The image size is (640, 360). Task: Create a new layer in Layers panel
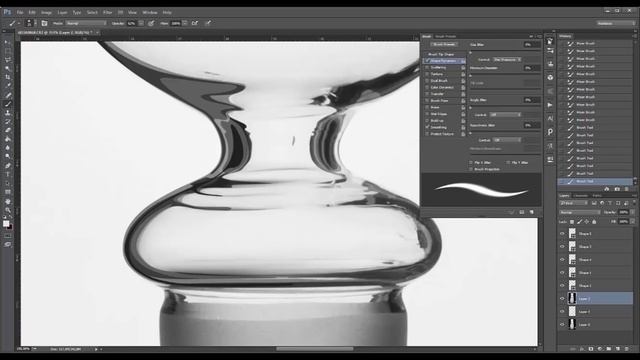618,349
